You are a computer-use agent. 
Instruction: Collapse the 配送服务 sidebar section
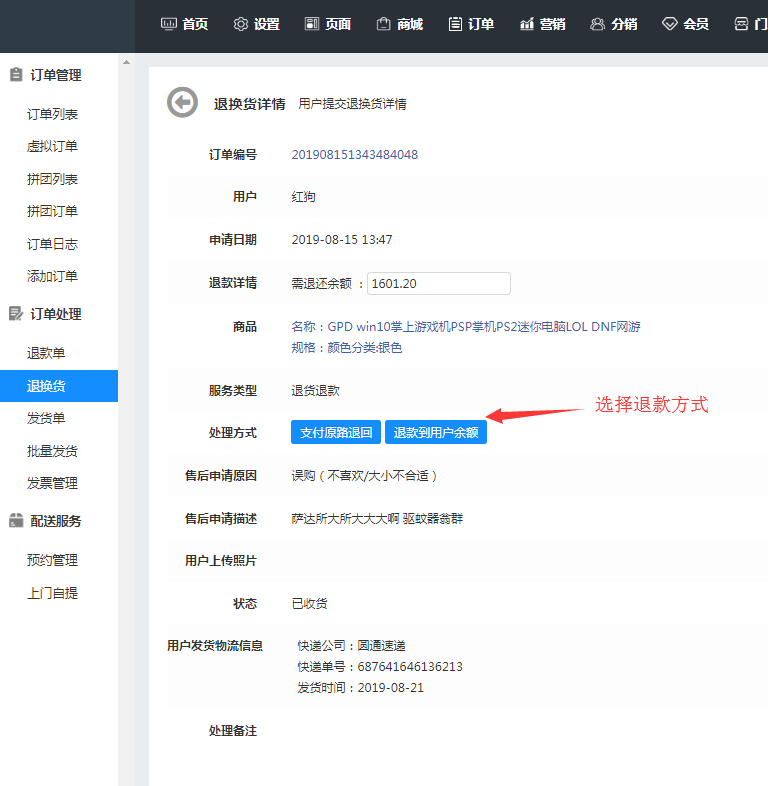tap(55, 521)
